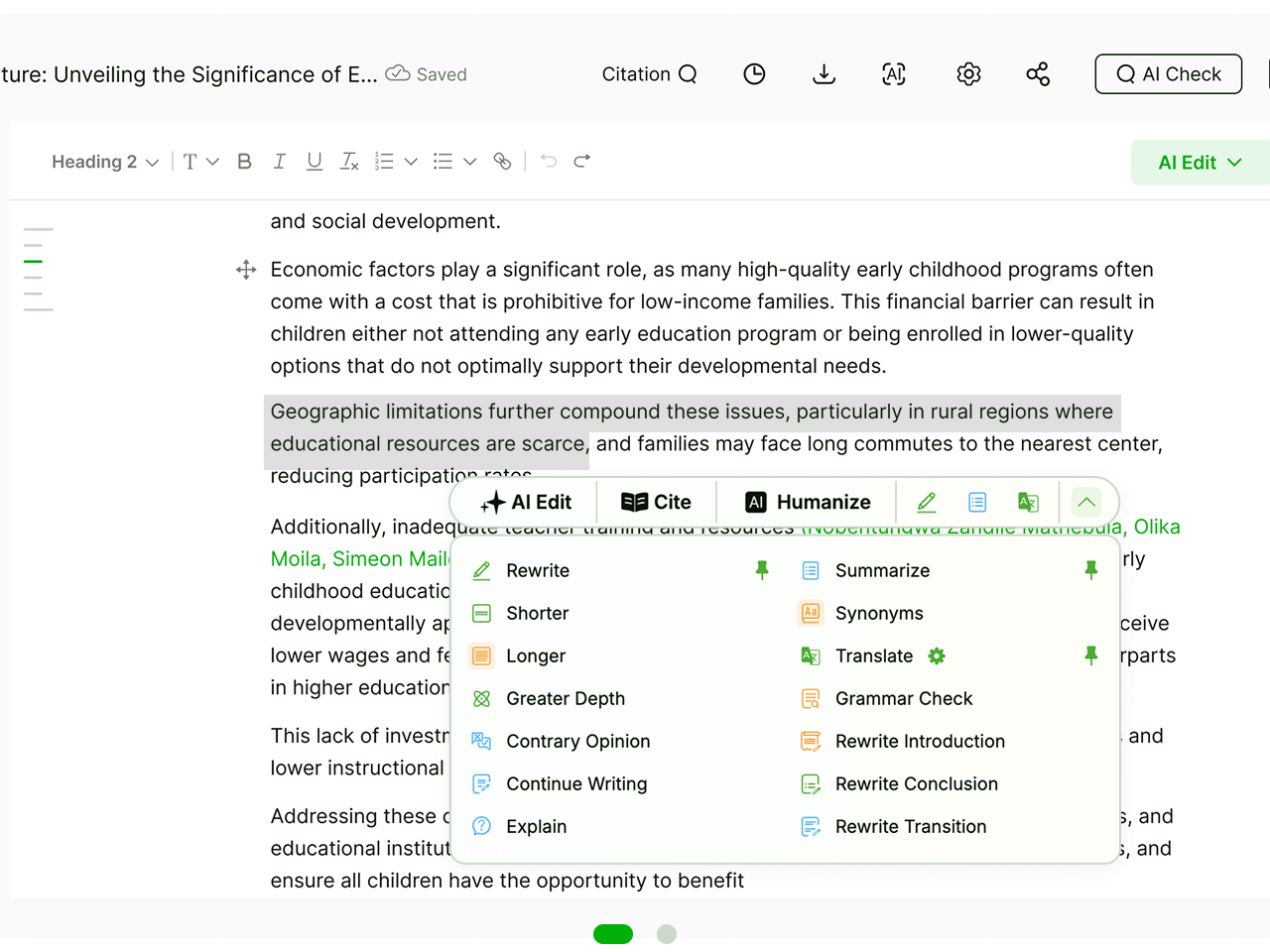Expand the green AI Edit dropdown

[1199, 163]
